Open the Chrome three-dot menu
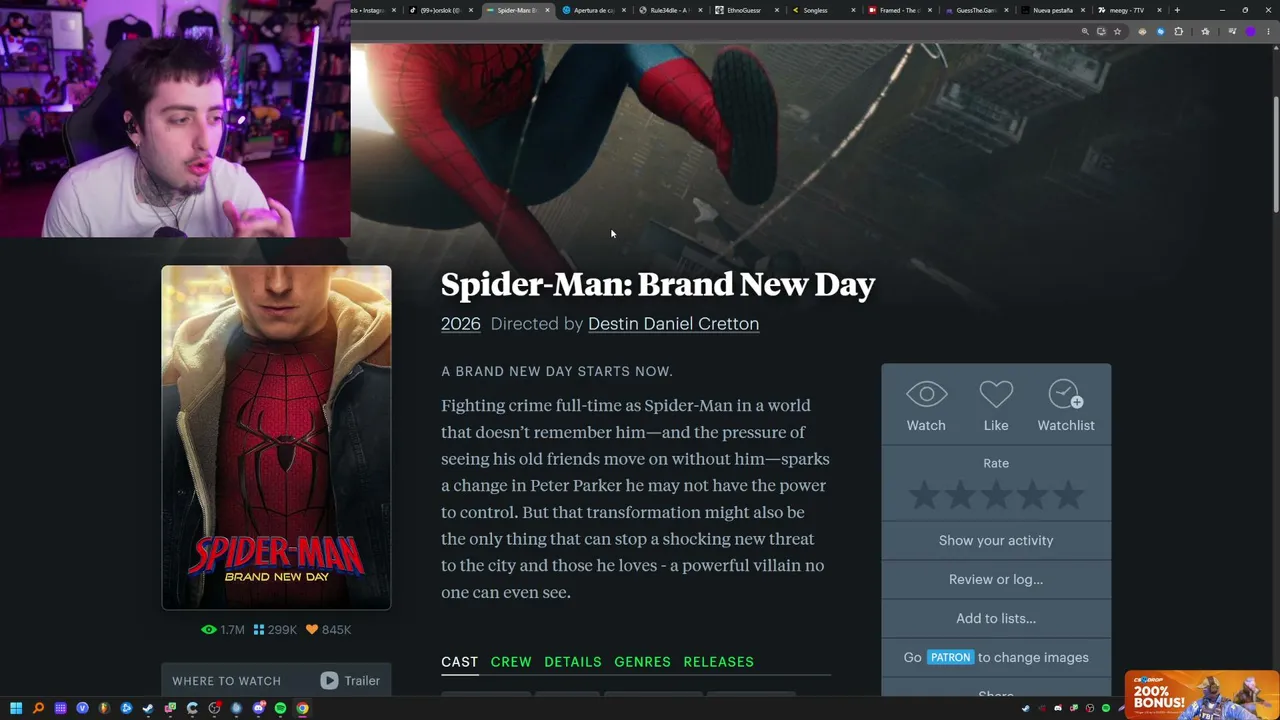Image resolution: width=1280 pixels, height=720 pixels. [1267, 31]
